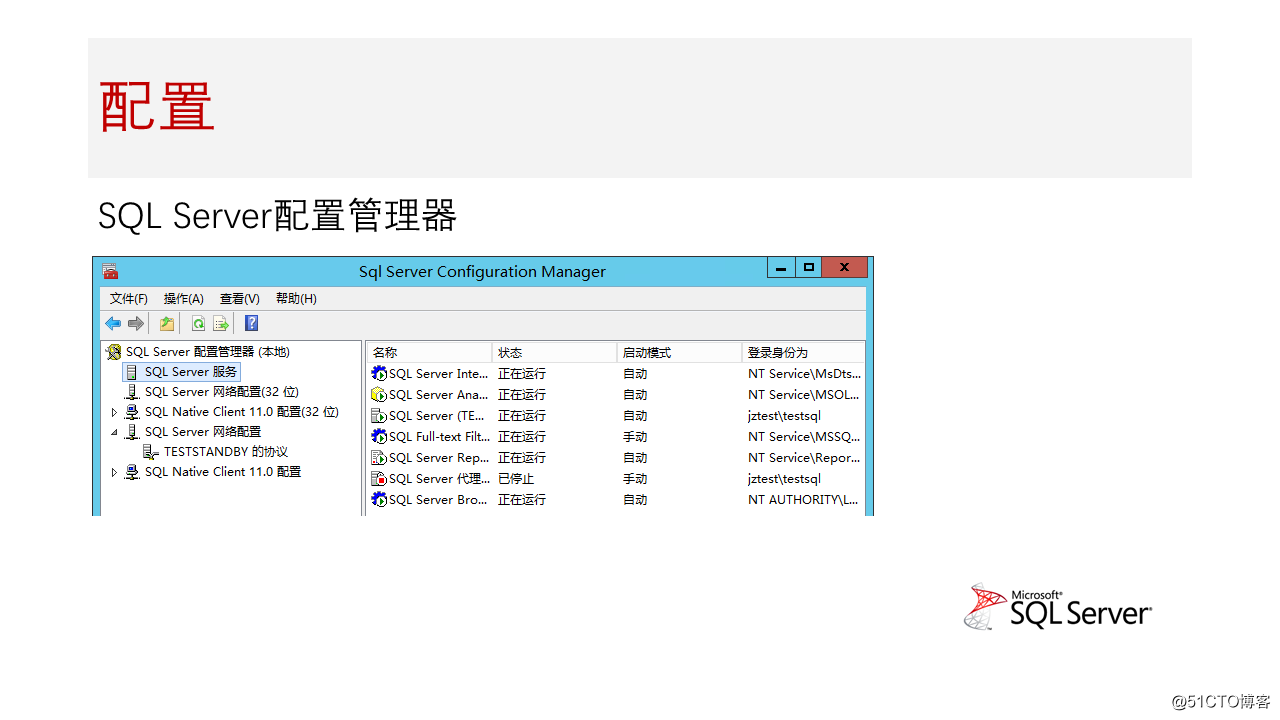Select the SQL Full-text Filt... row
Image resolution: width=1280 pixels, height=720 pixels.
point(616,437)
